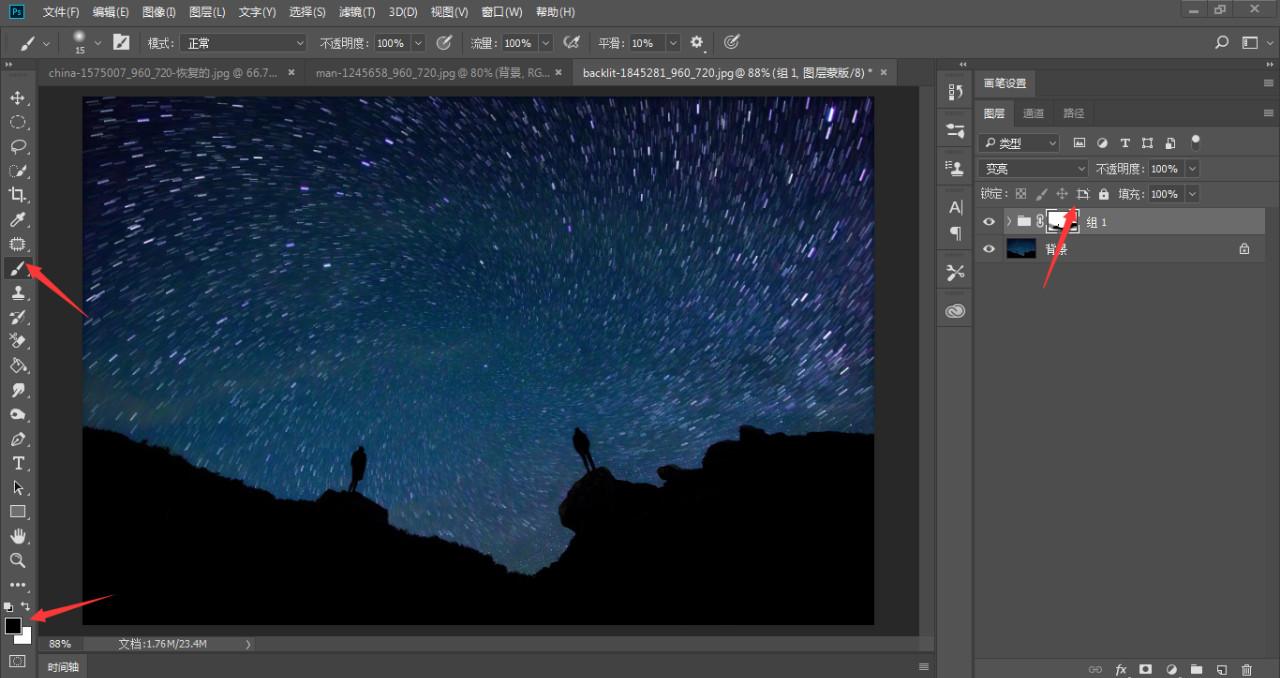The image size is (1280, 678).
Task: Open the 时间轴 timeline panel
Action: point(62,666)
